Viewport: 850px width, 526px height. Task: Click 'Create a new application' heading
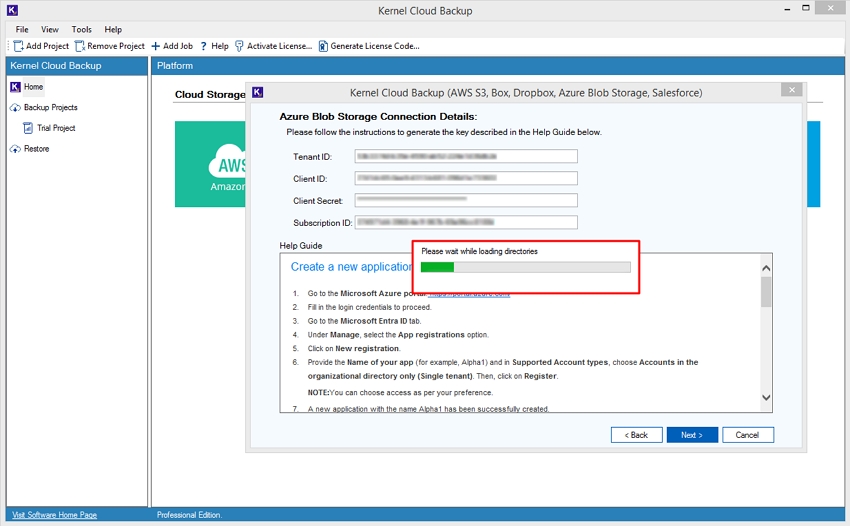(x=351, y=267)
